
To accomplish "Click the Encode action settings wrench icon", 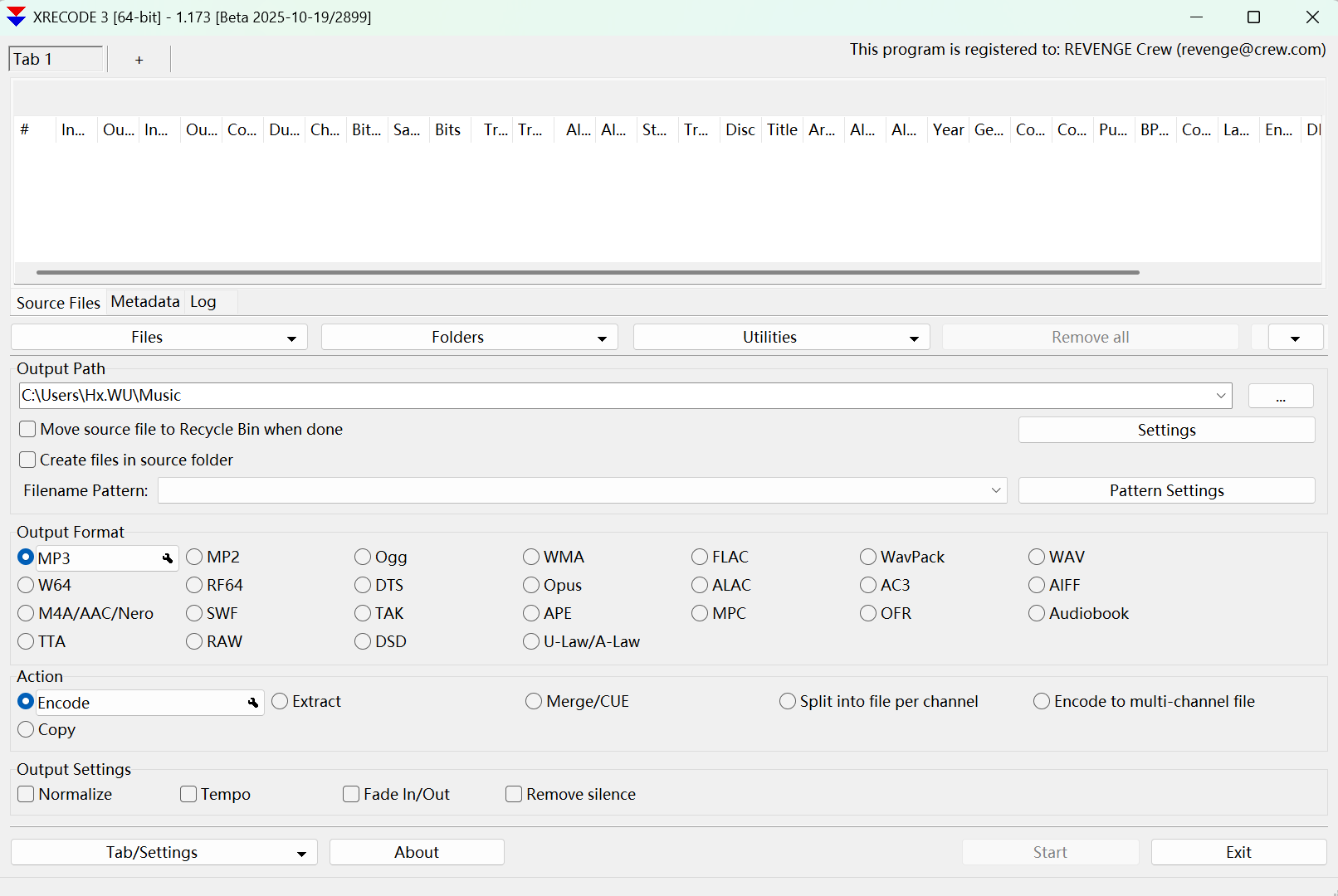I will coord(253,703).
